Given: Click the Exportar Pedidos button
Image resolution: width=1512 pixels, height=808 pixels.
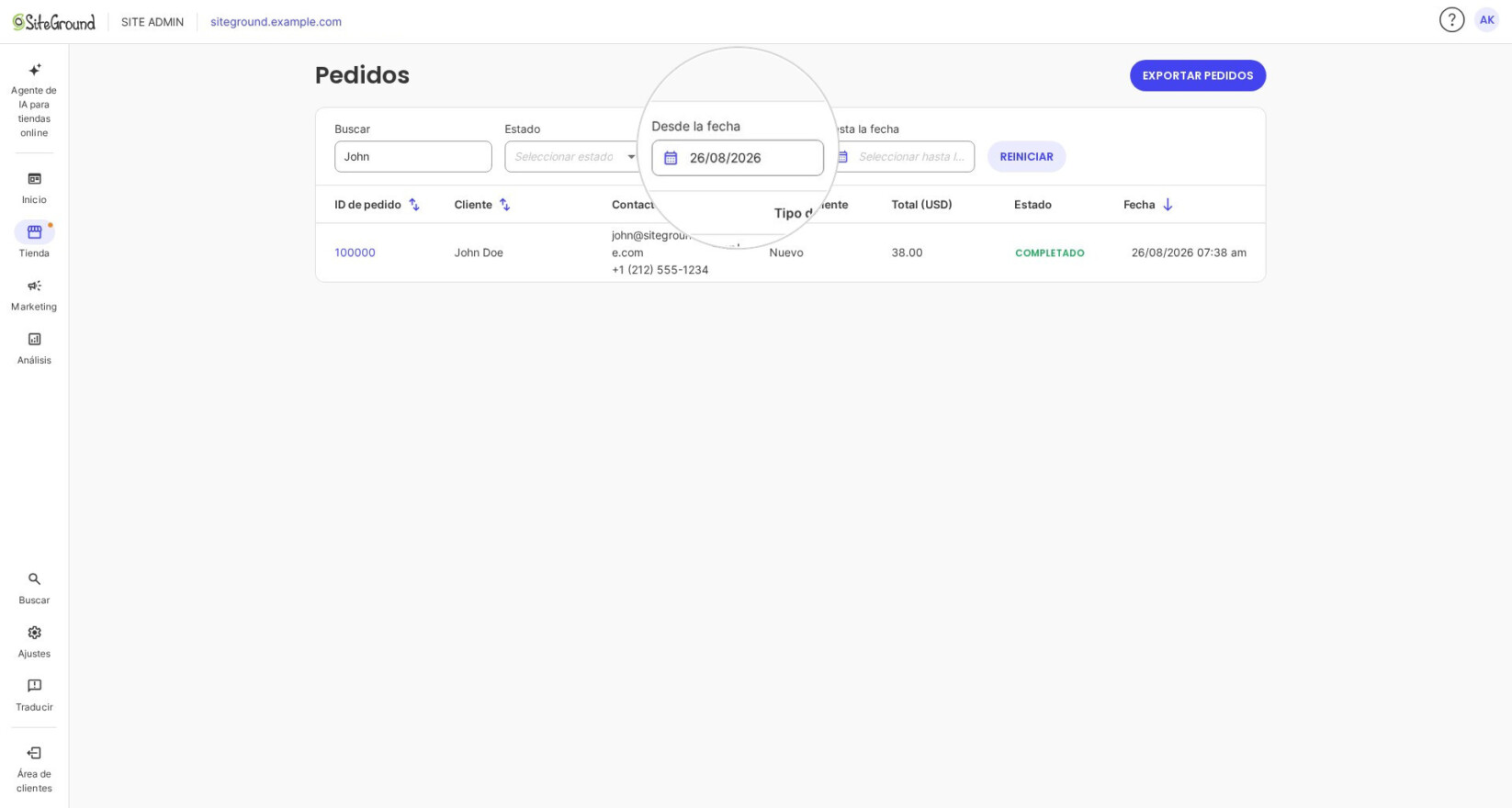Looking at the screenshot, I should tap(1197, 75).
